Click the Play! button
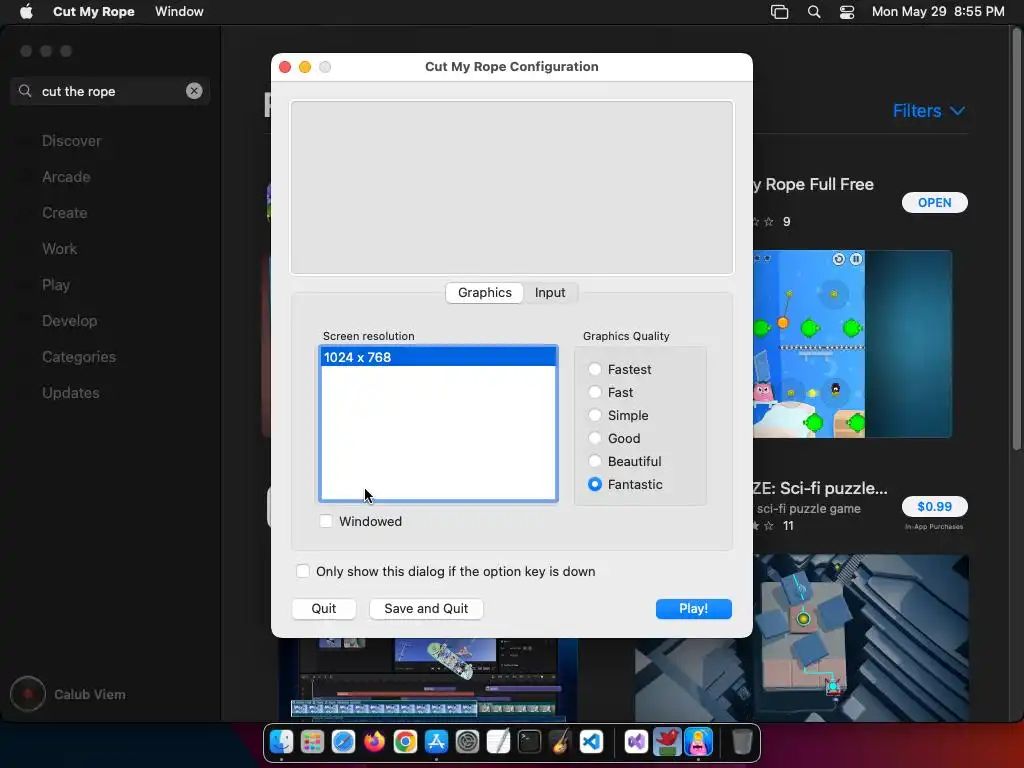1024x768 pixels. click(694, 609)
